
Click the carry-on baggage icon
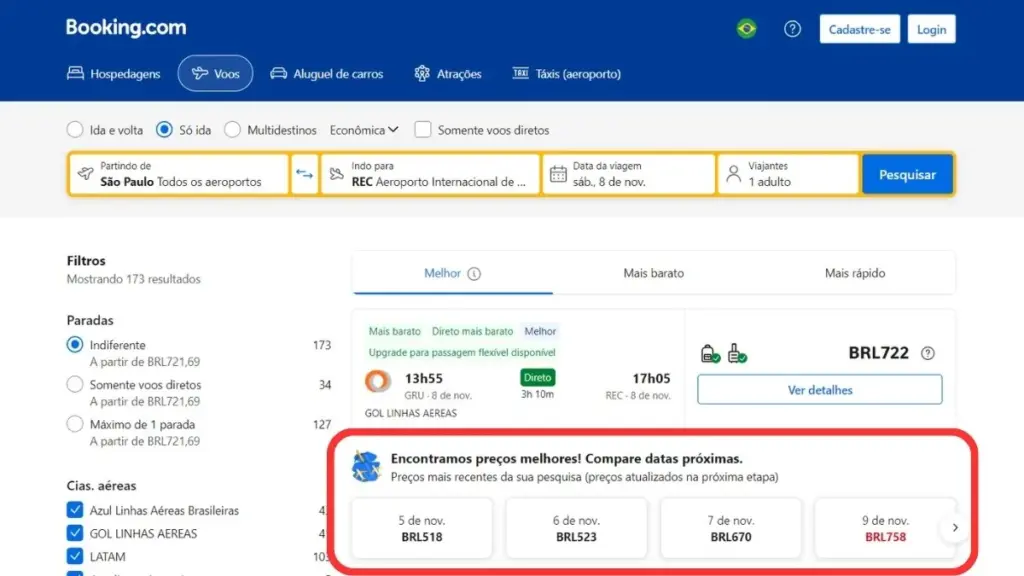point(737,353)
